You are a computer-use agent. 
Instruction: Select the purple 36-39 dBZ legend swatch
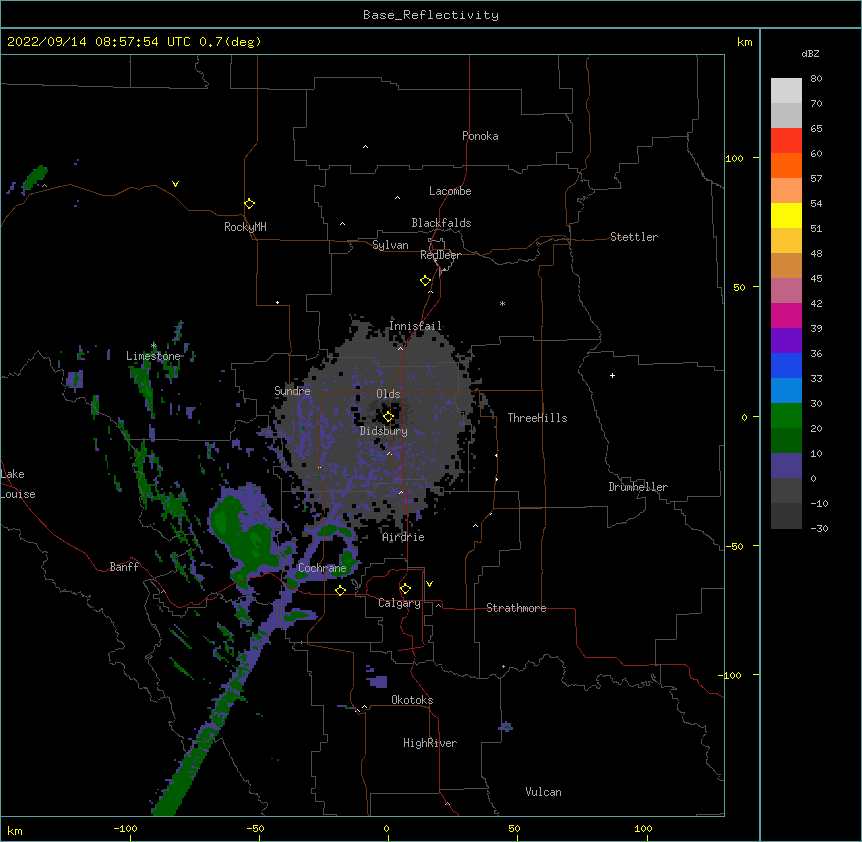pyautogui.click(x=786, y=341)
